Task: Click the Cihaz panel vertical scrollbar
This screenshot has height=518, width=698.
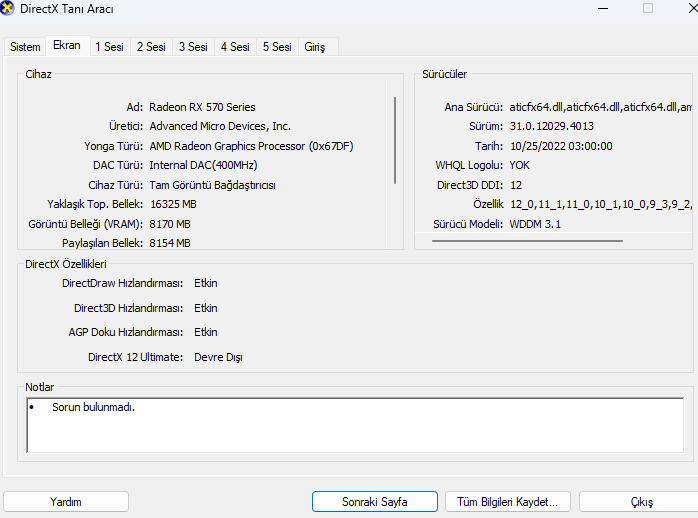Action: (395, 140)
